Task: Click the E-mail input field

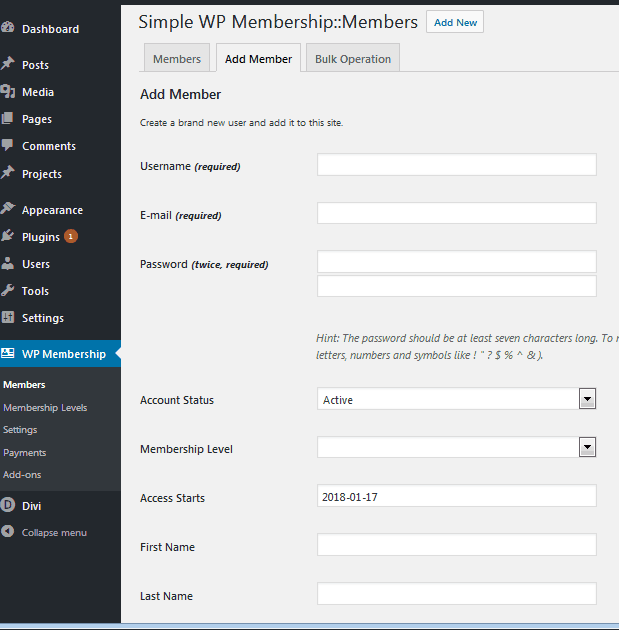Action: pyautogui.click(x=457, y=213)
